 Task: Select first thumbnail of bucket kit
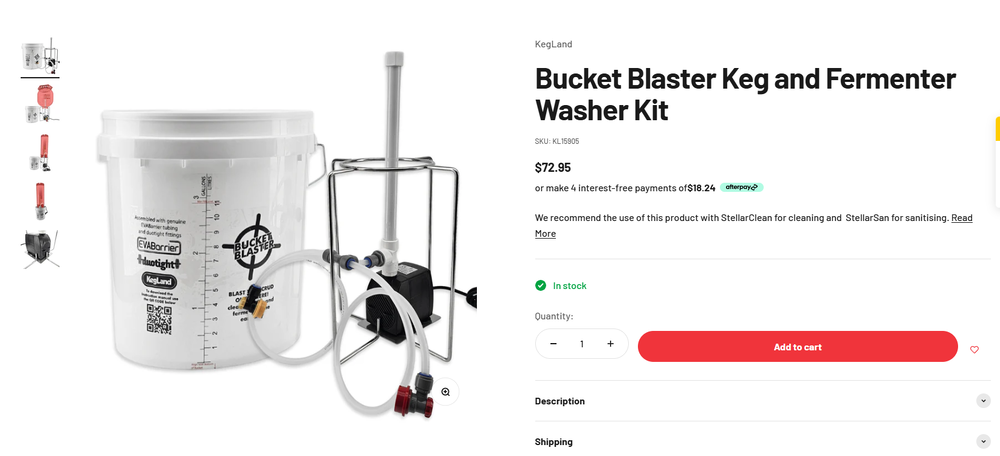click(40, 57)
